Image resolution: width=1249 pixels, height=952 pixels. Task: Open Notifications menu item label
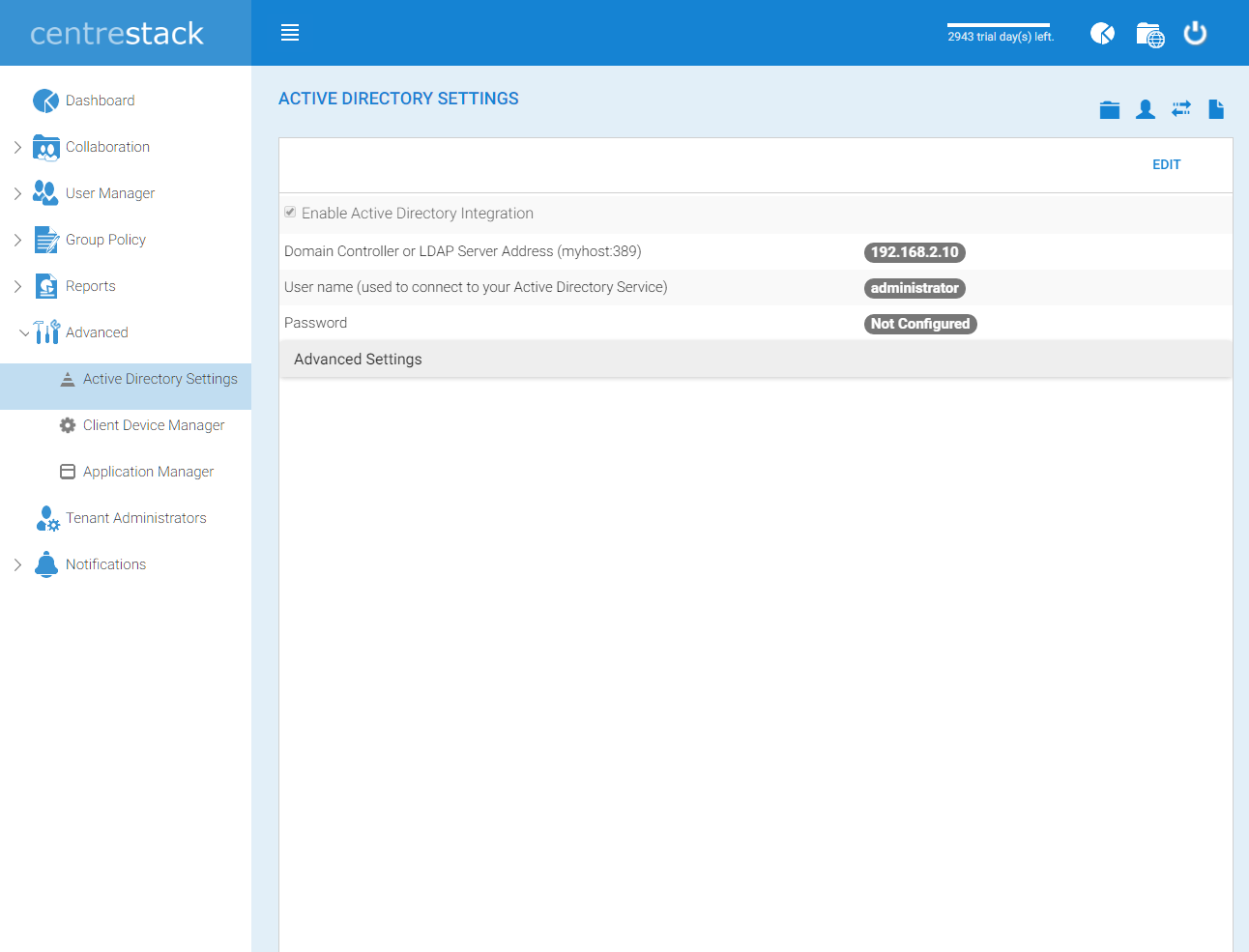105,564
